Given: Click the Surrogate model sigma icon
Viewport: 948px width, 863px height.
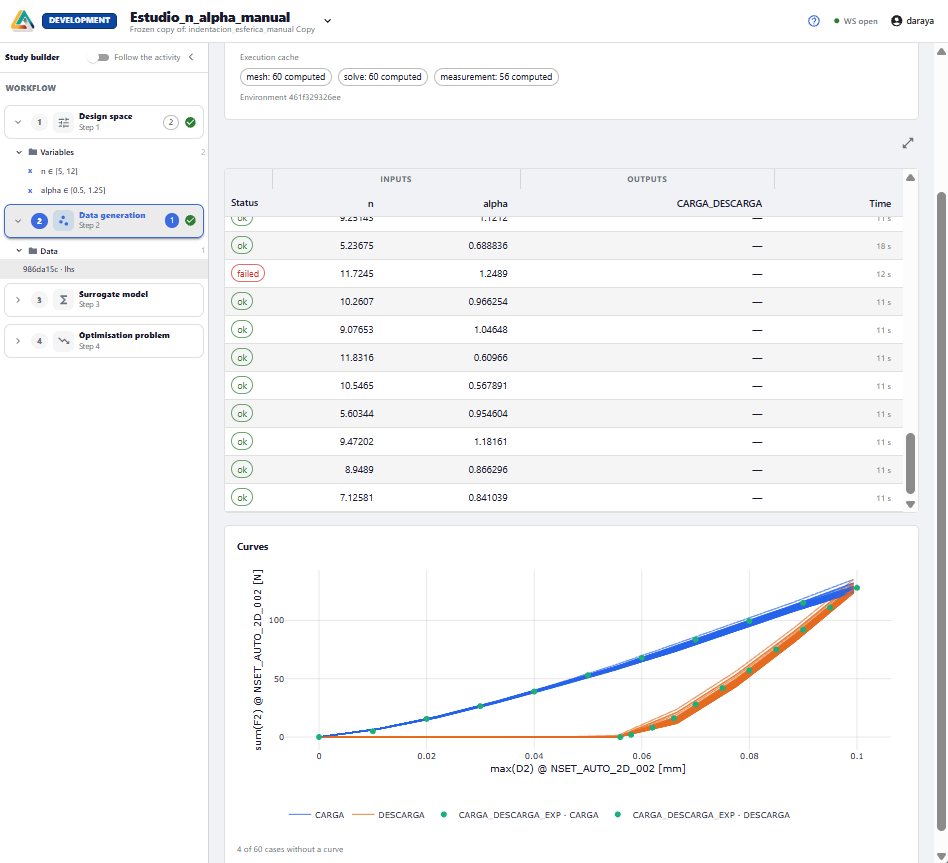Looking at the screenshot, I should click(x=63, y=300).
